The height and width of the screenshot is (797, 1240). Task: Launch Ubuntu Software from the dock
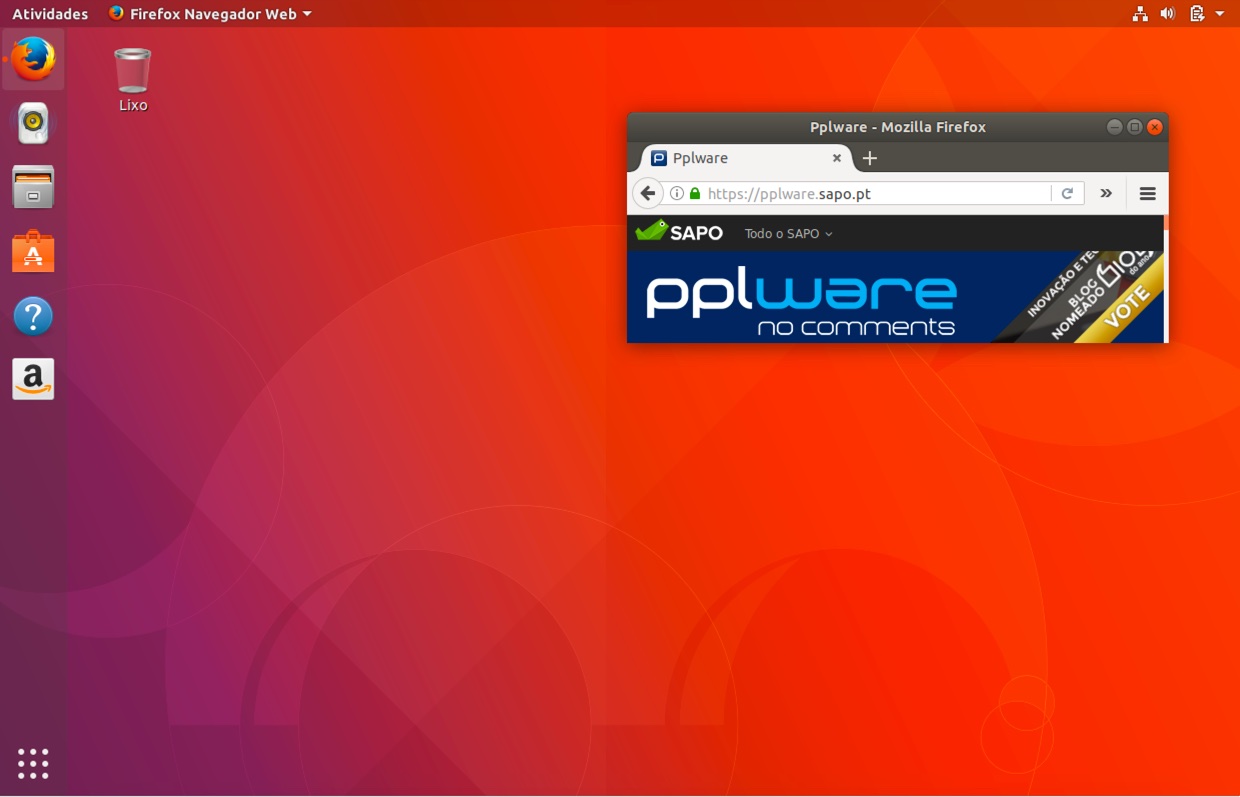click(x=33, y=251)
